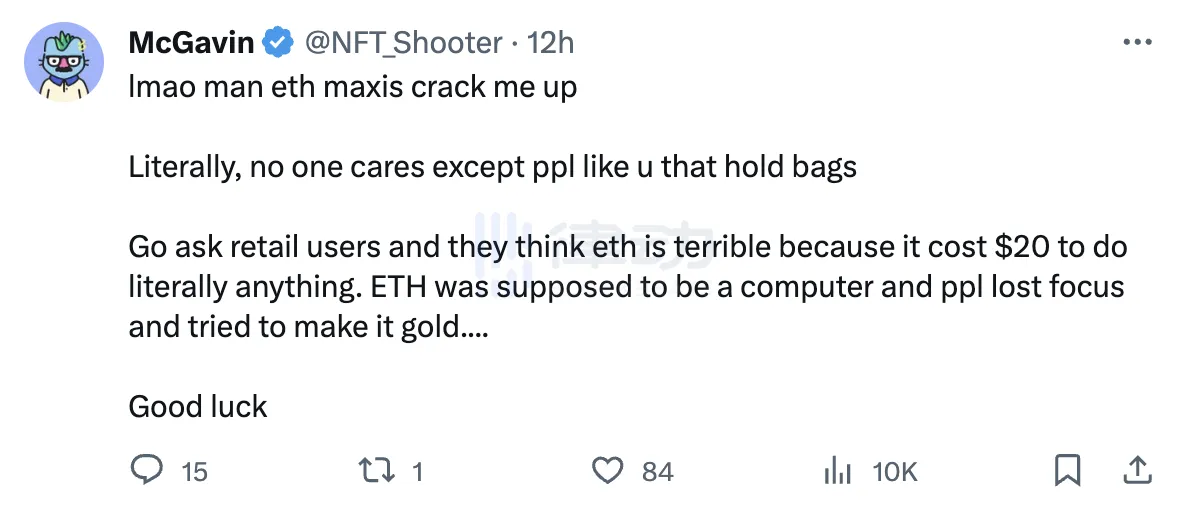Open the three-dot more options menu
1188x510 pixels.
pyautogui.click(x=1138, y=43)
